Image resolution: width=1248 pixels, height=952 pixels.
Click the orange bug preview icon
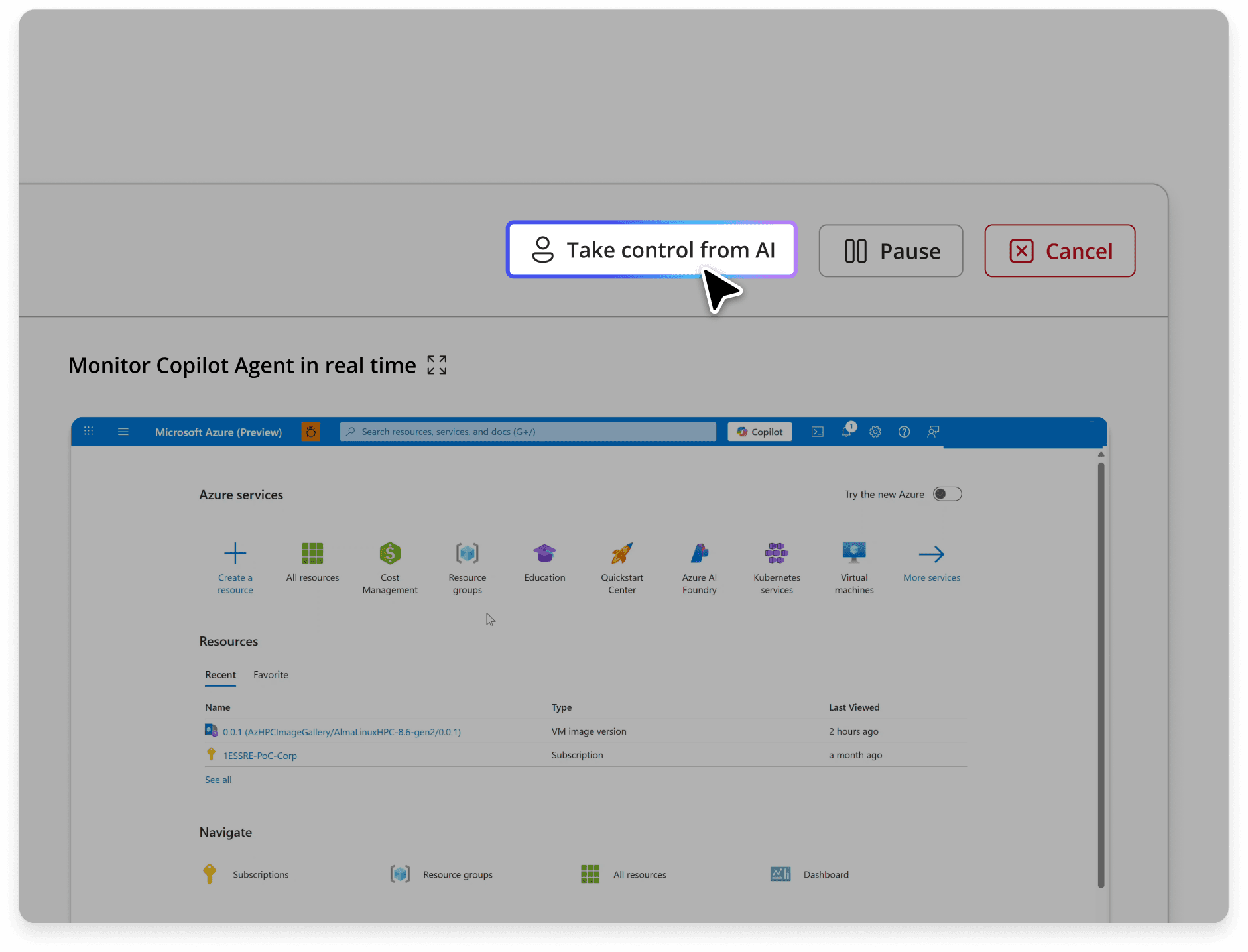pos(310,432)
